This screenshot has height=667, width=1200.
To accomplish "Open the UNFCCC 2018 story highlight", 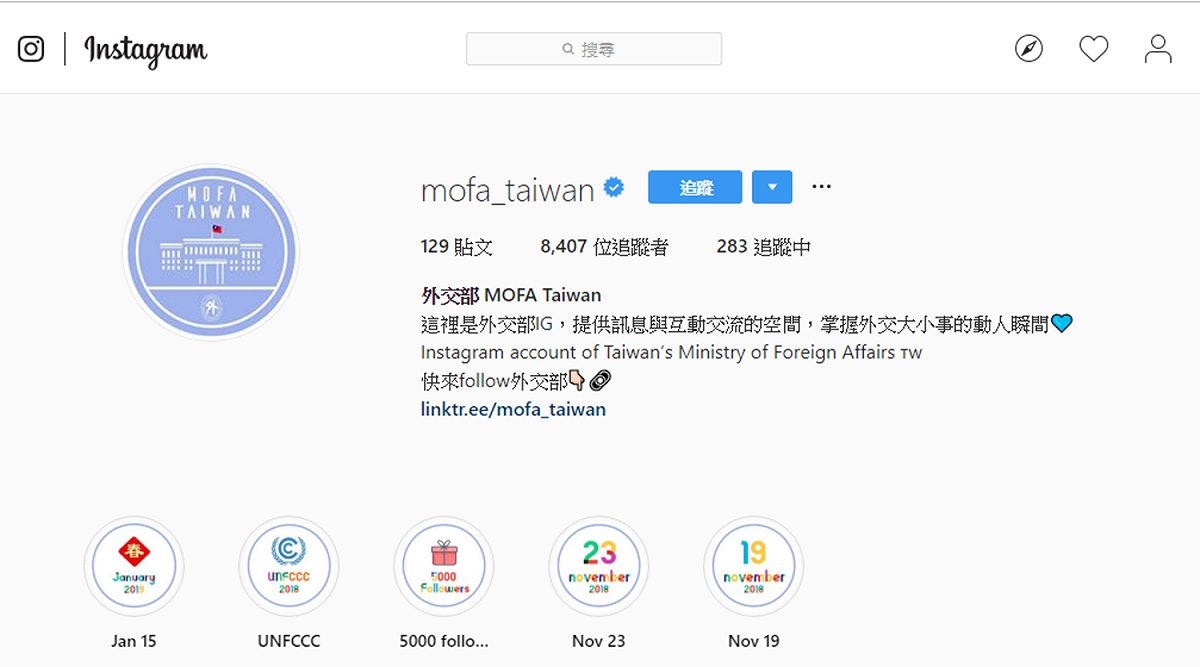I will (289, 566).
